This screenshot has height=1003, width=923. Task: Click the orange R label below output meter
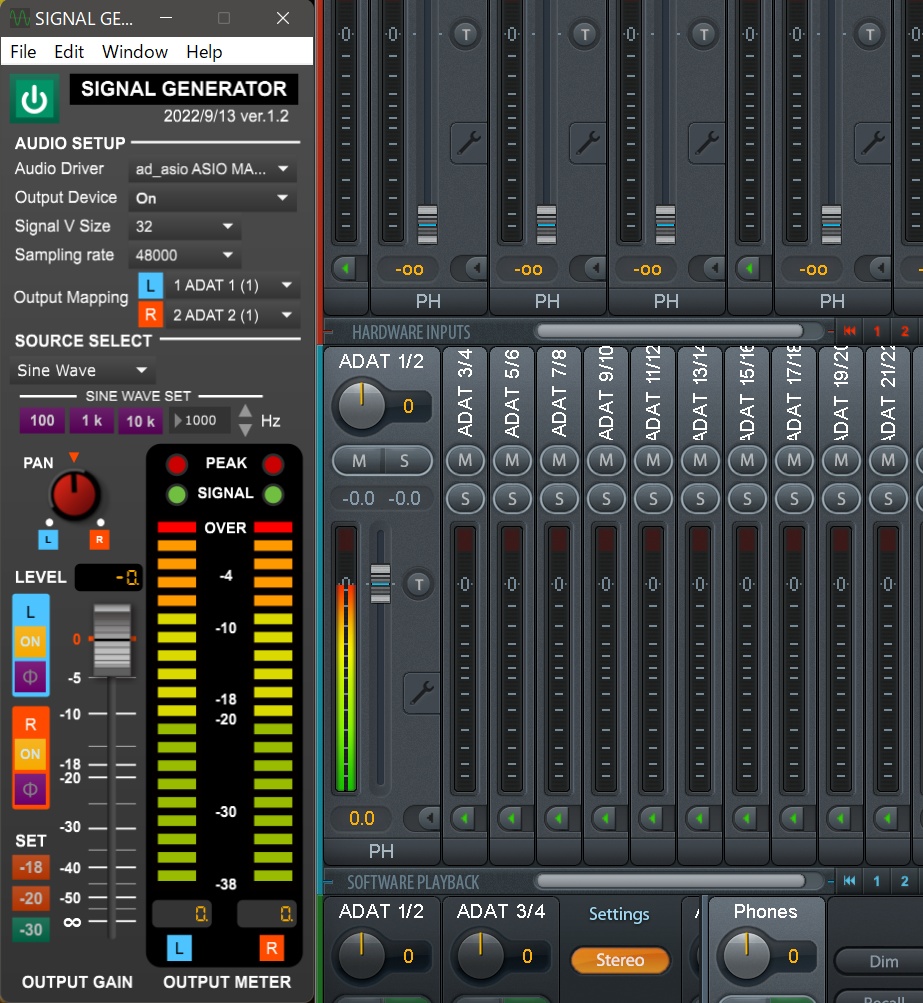coord(271,948)
